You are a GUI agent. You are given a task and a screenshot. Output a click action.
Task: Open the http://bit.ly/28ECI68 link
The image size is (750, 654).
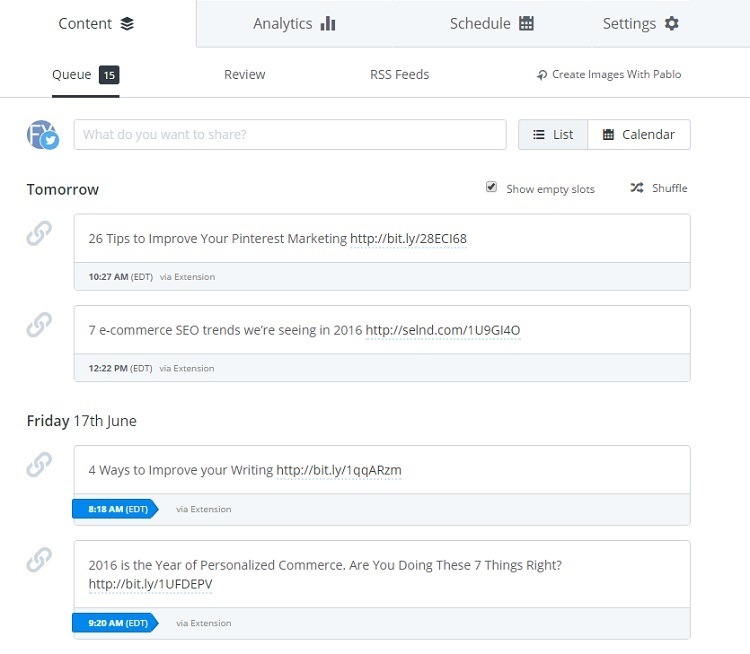click(408, 239)
